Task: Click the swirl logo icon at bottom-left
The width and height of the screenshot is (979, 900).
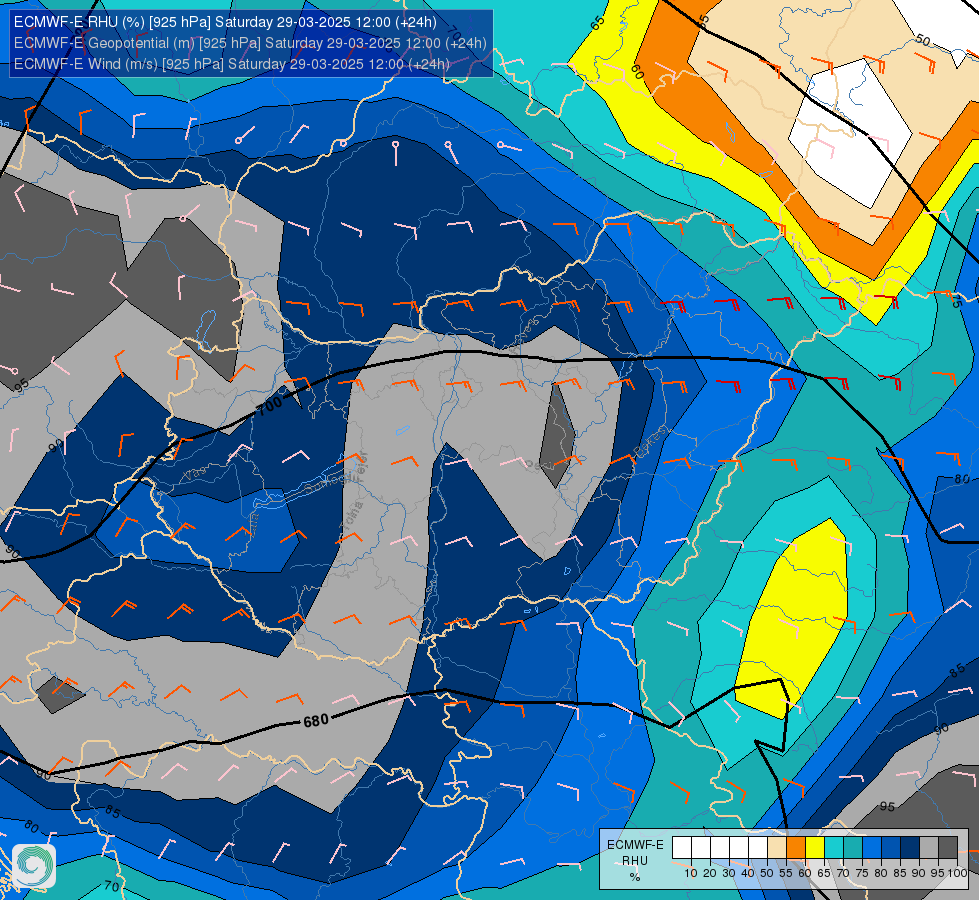Action: pos(34,866)
